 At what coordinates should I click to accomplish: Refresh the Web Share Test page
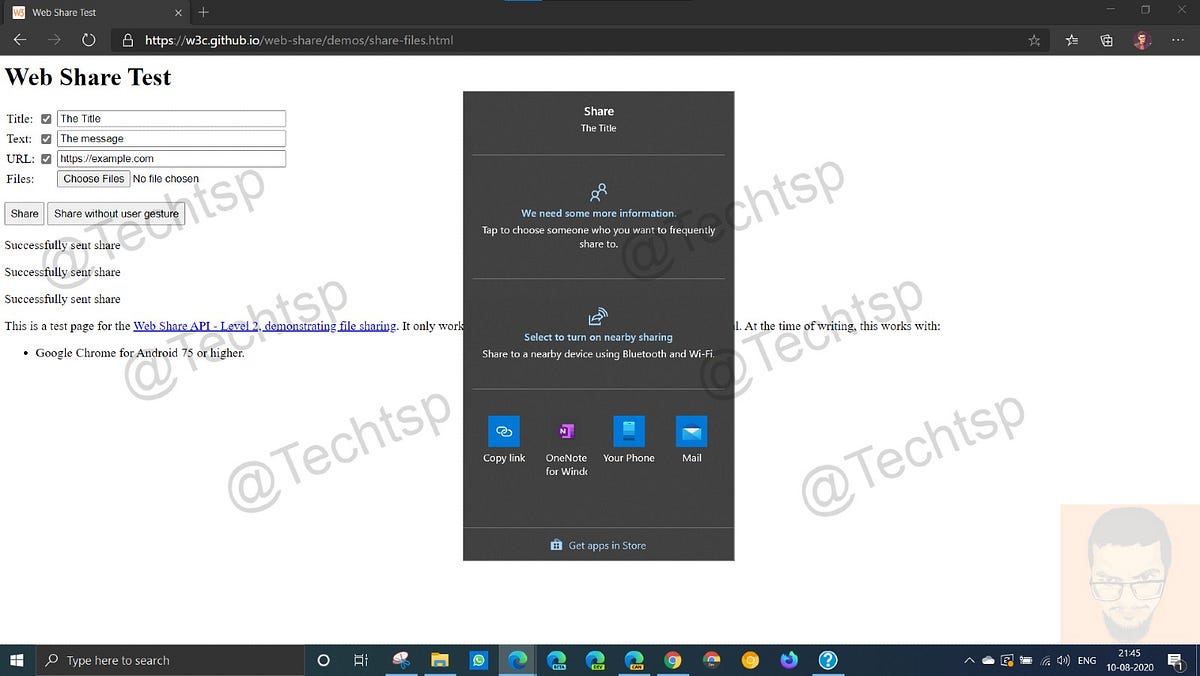(89, 40)
